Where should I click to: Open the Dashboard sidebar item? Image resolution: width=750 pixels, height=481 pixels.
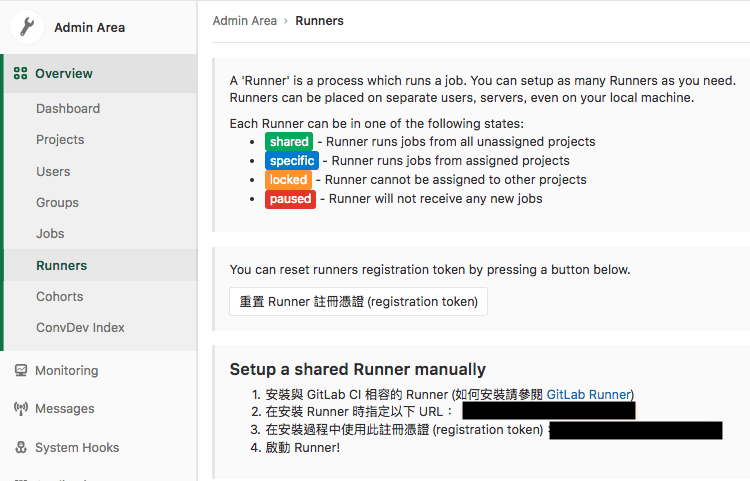tap(68, 109)
